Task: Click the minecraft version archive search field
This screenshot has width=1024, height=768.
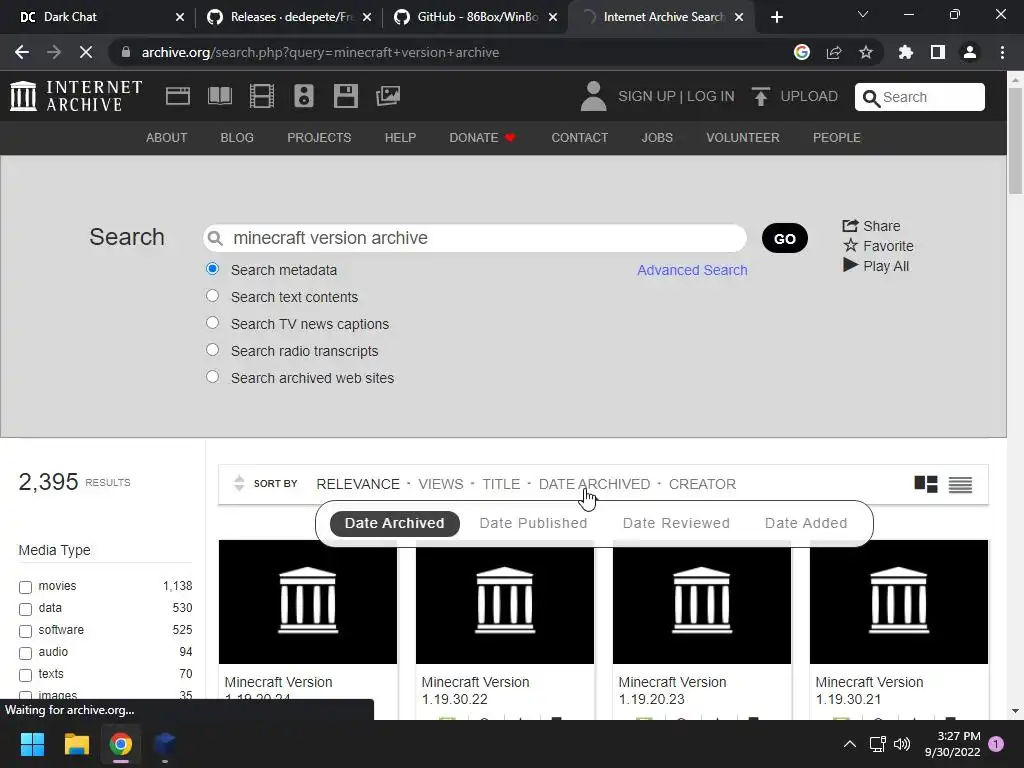Action: coord(475,238)
